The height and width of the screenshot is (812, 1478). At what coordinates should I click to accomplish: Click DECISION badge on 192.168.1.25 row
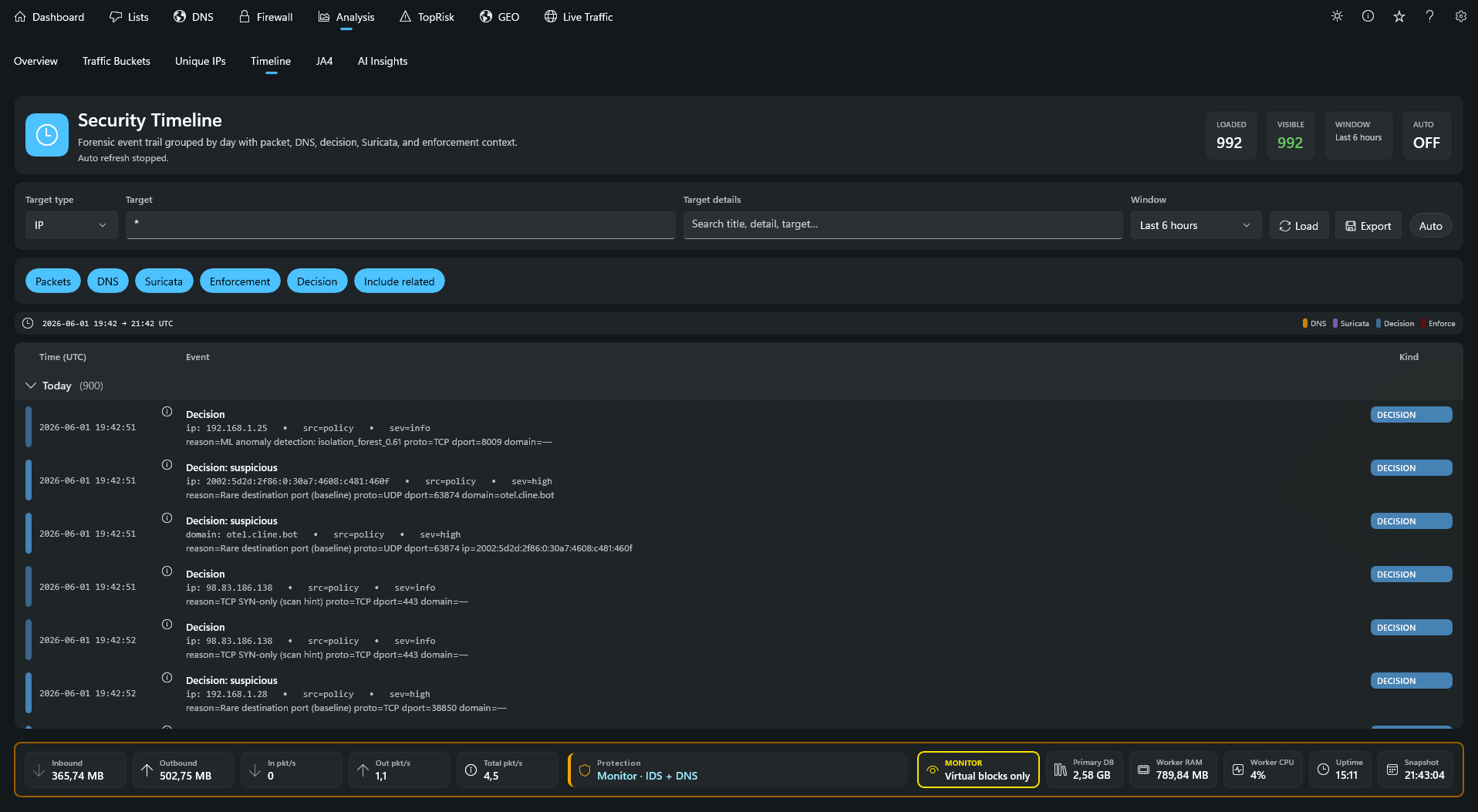(x=1411, y=415)
